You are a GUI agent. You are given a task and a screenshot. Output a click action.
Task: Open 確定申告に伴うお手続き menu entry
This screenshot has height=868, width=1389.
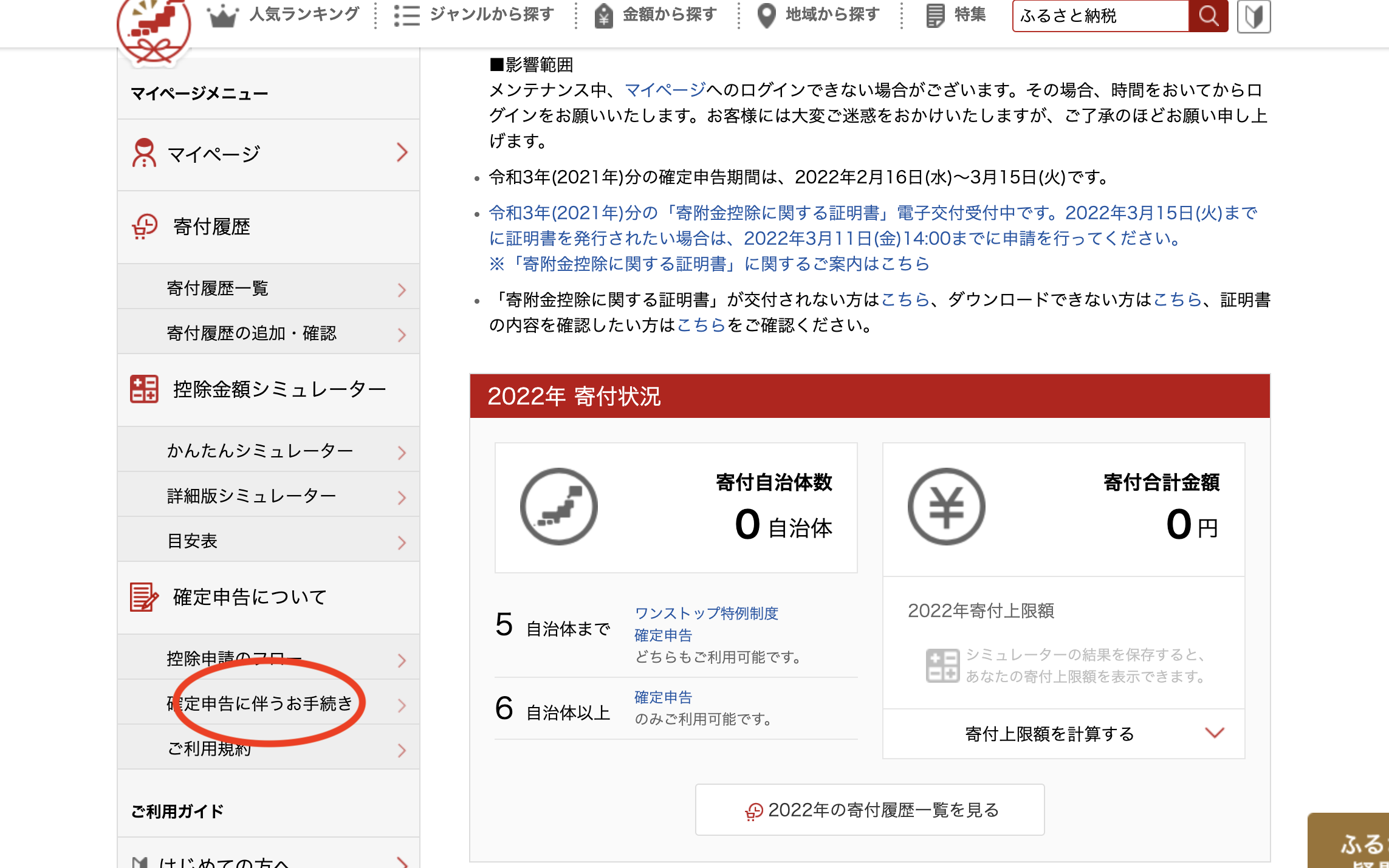[260, 703]
